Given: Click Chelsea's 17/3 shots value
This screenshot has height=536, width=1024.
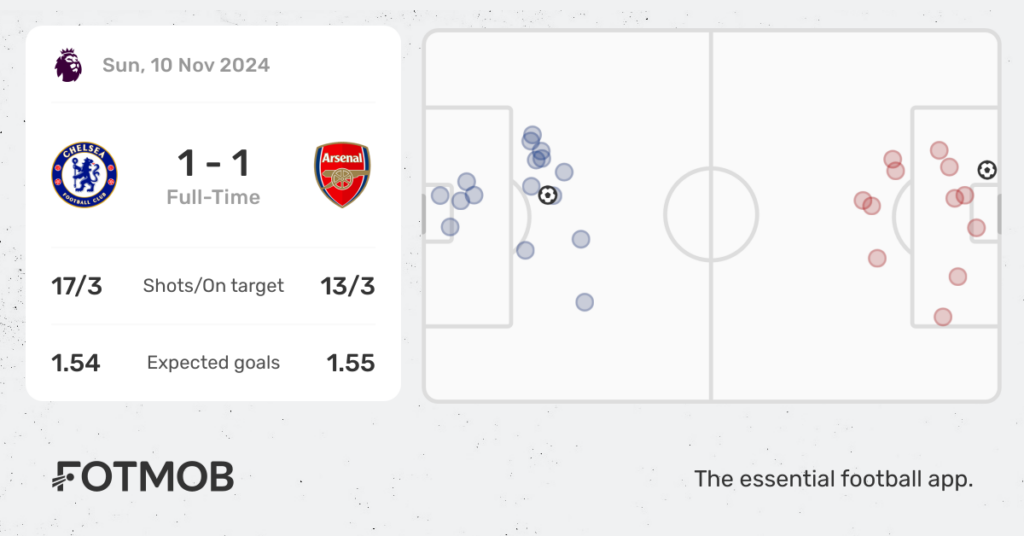Looking at the screenshot, I should coord(76,286).
